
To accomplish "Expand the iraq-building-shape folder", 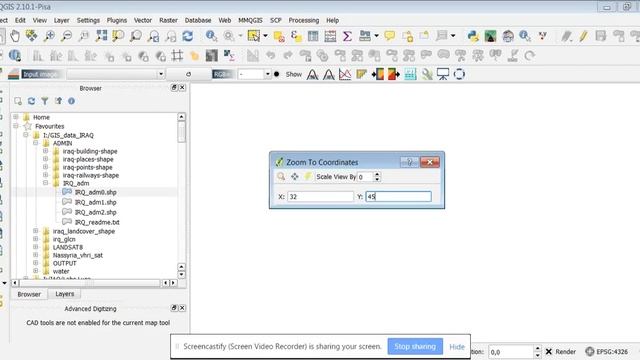I will (46, 151).
